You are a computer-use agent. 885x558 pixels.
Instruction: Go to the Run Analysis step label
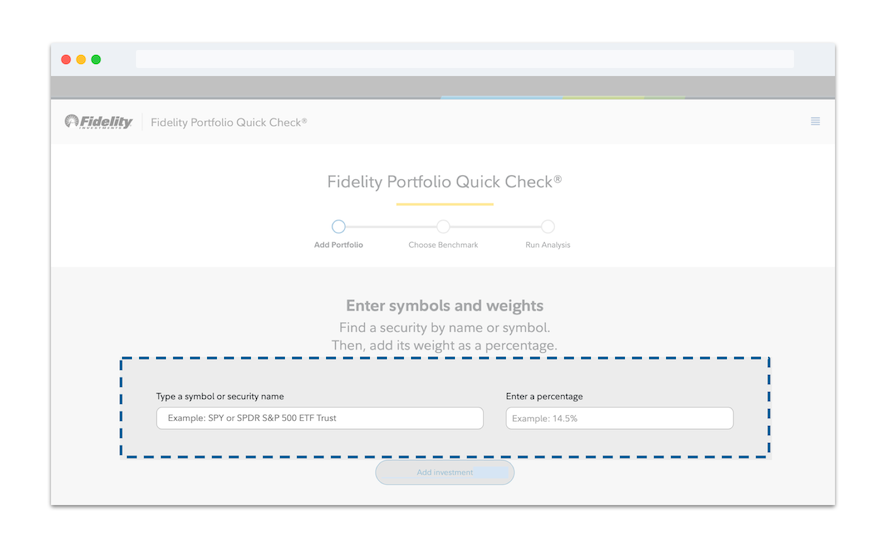[548, 245]
